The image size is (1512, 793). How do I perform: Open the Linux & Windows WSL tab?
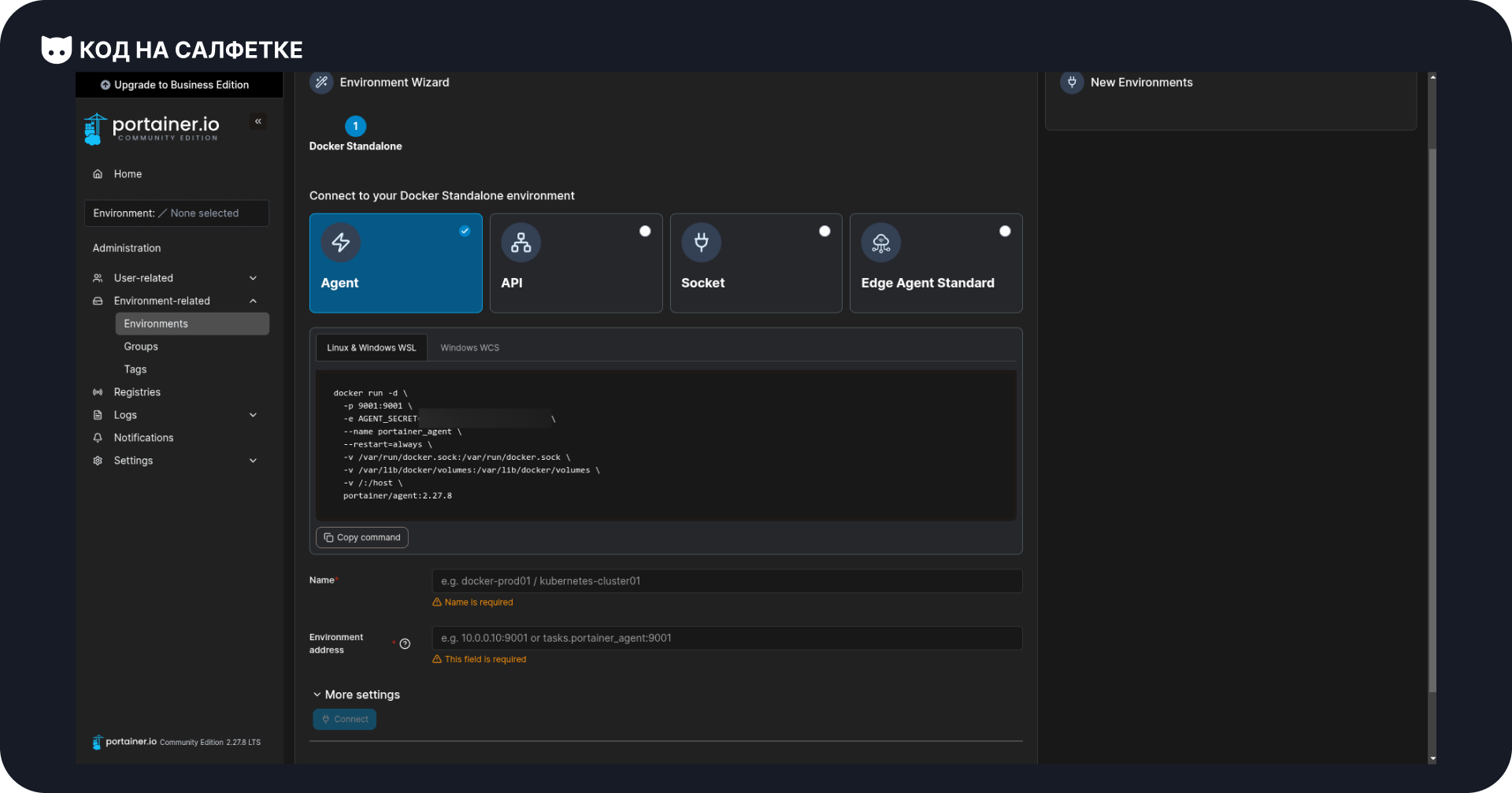click(x=372, y=347)
